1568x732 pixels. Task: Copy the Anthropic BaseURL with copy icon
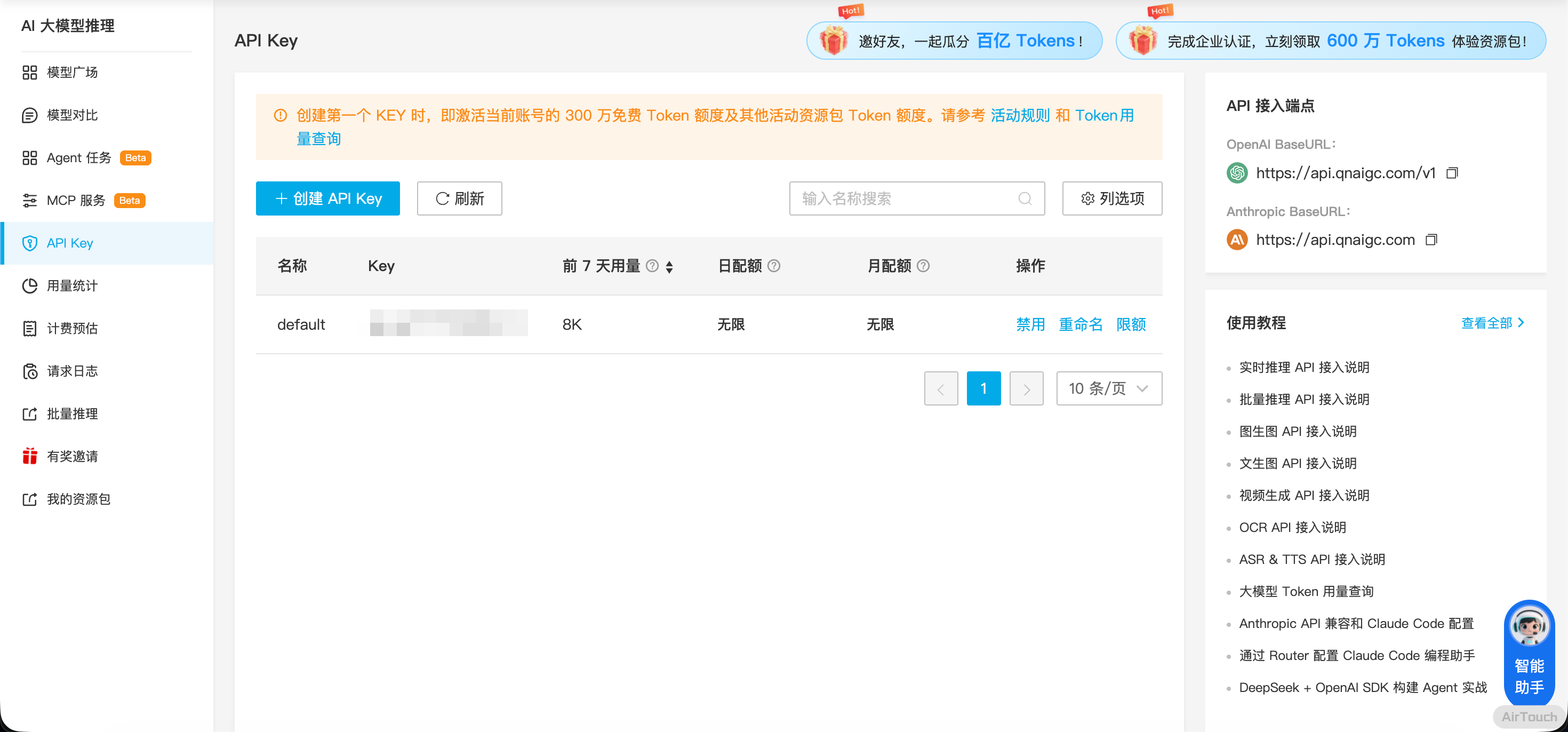1431,240
